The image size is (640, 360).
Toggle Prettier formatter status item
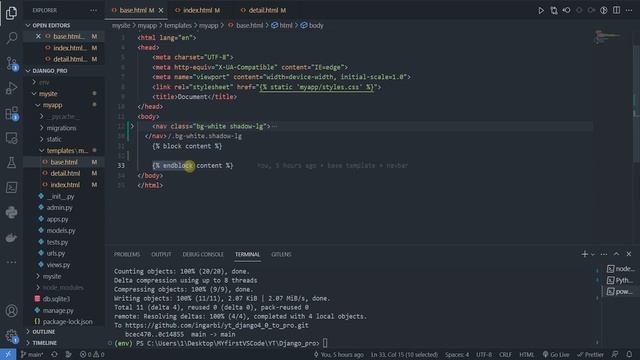(590, 354)
